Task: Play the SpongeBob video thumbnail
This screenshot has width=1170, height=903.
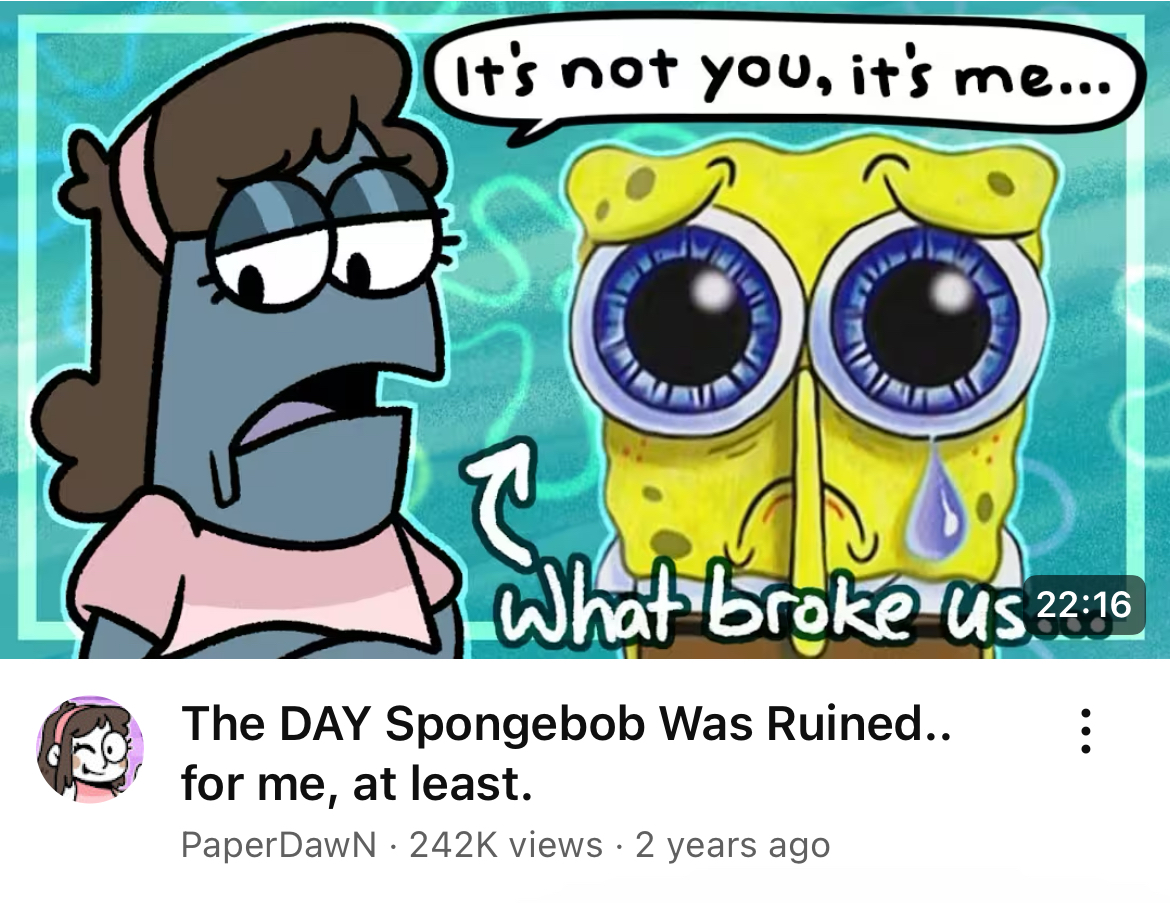Action: [585, 329]
